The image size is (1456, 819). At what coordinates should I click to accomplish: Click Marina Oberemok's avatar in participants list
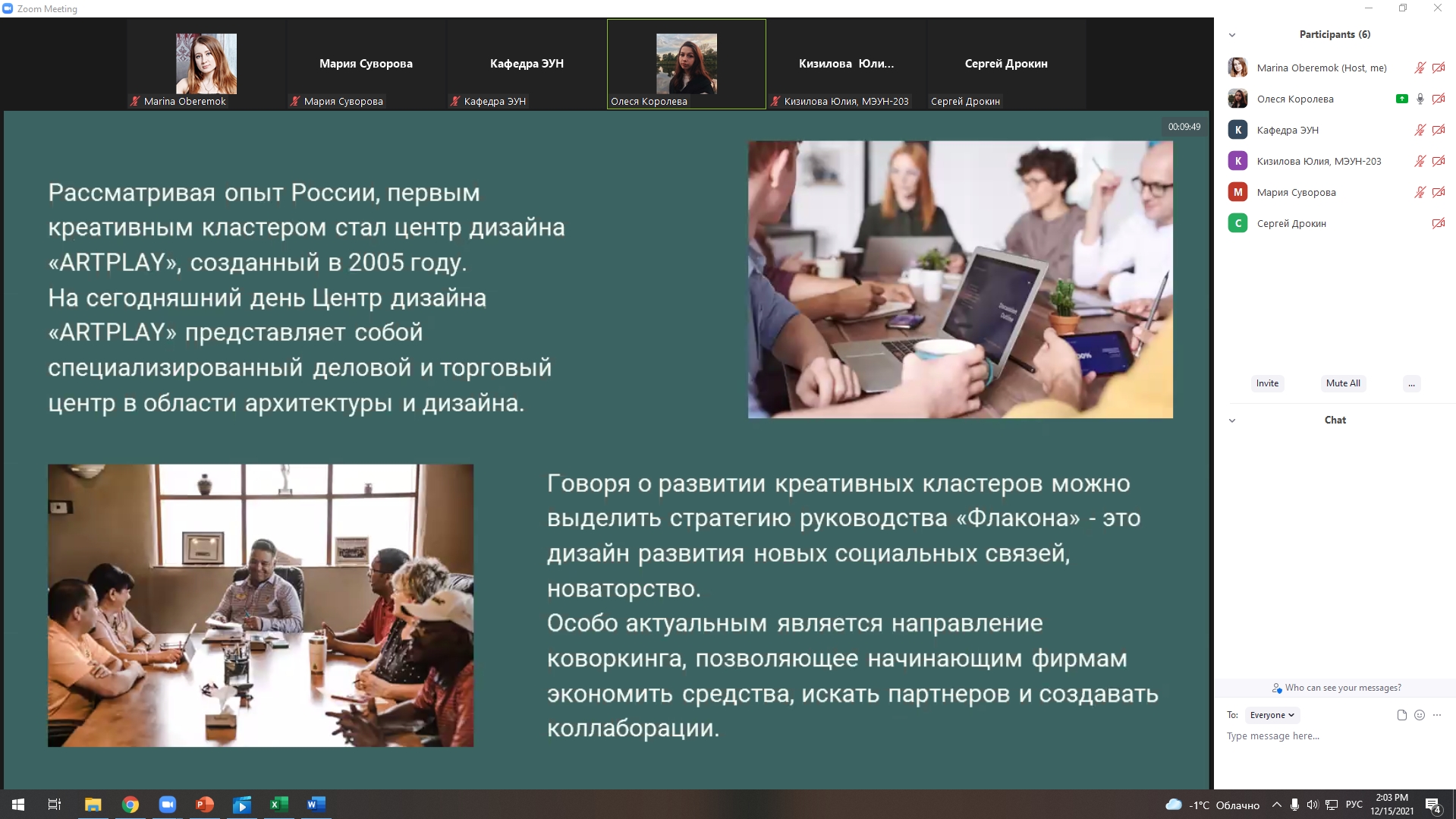click(1237, 68)
